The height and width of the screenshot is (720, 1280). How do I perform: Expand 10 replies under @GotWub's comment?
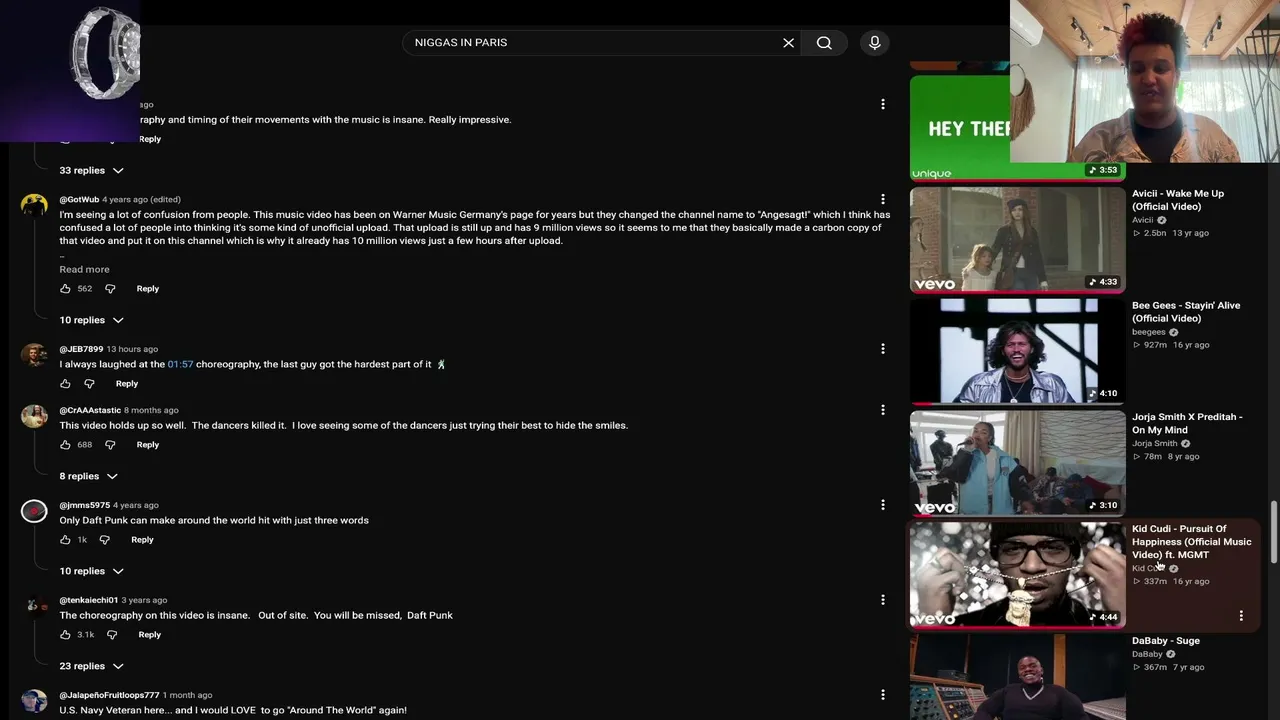pyautogui.click(x=91, y=320)
